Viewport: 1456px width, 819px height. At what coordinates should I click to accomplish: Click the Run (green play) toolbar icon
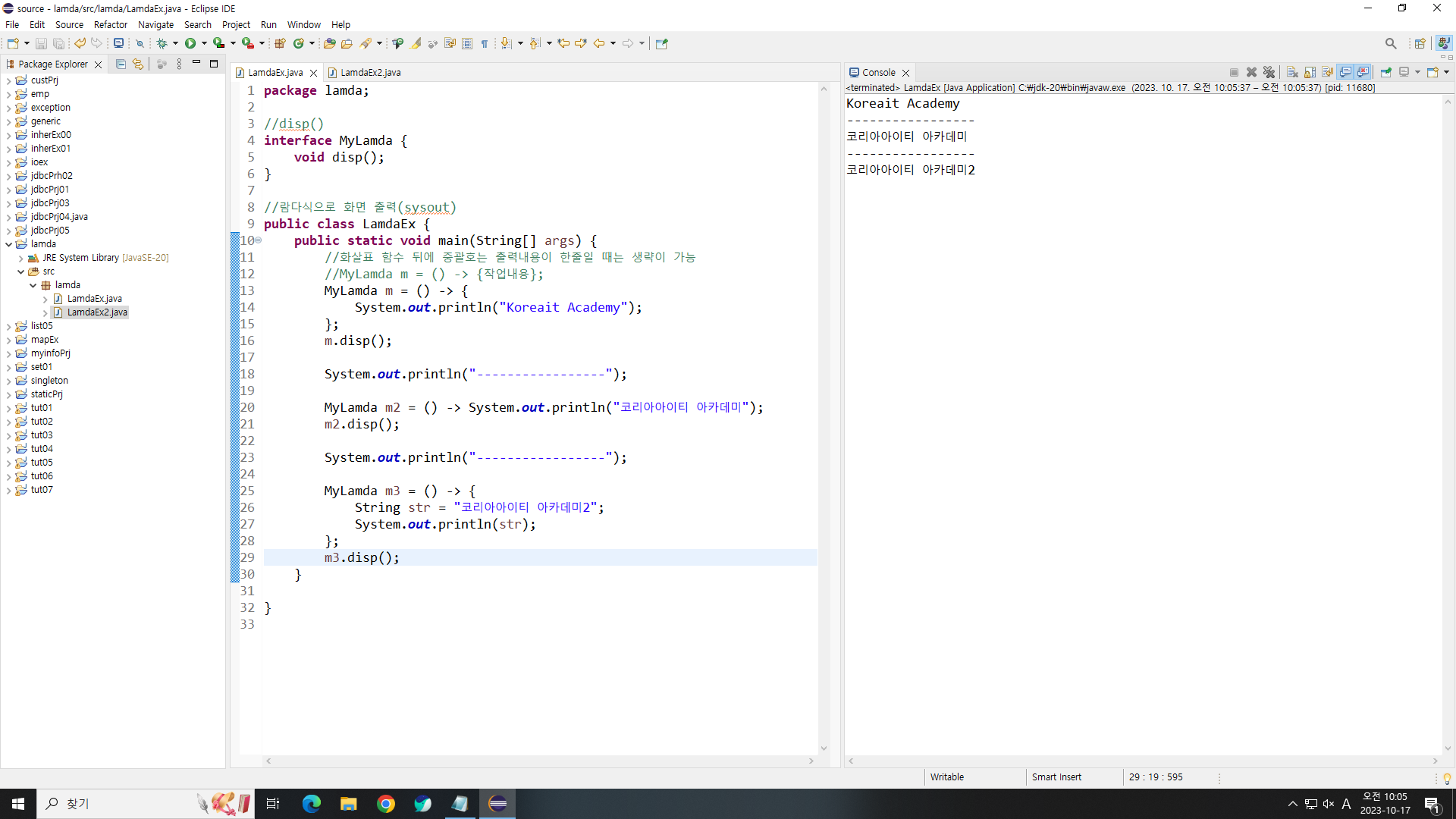click(x=190, y=43)
